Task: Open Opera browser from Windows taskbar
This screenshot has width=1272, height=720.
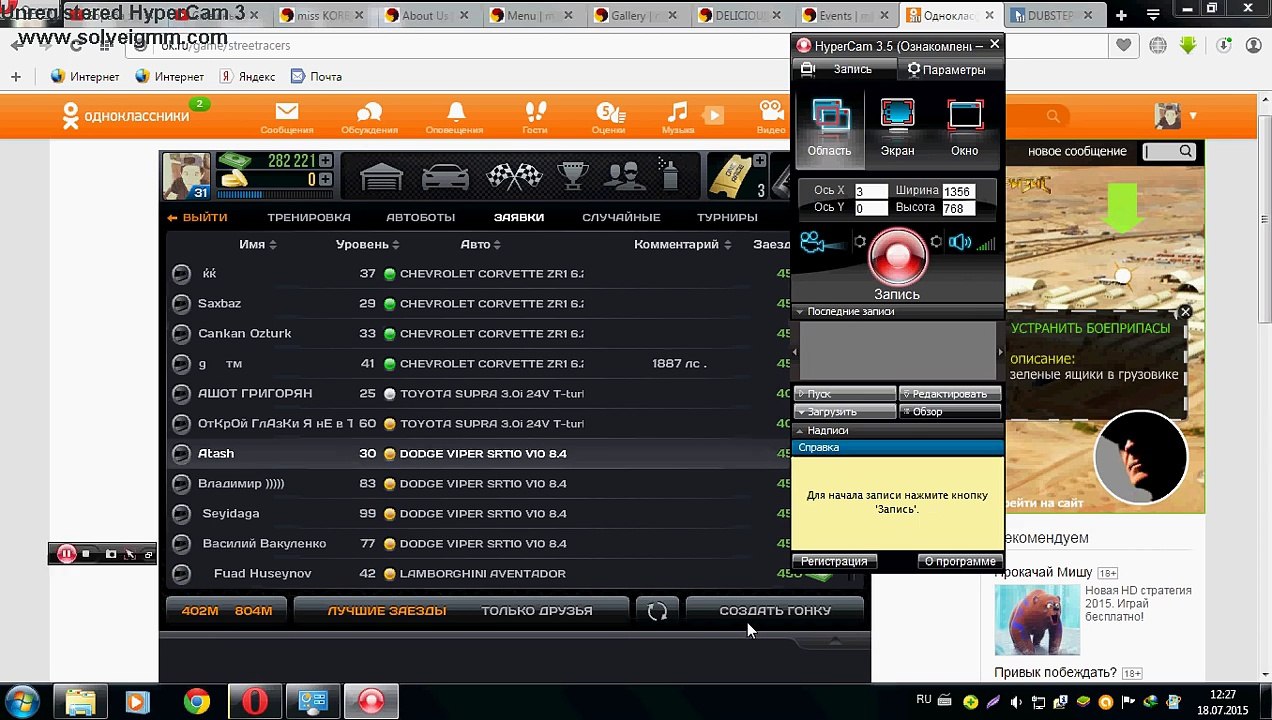Action: pyautogui.click(x=254, y=702)
